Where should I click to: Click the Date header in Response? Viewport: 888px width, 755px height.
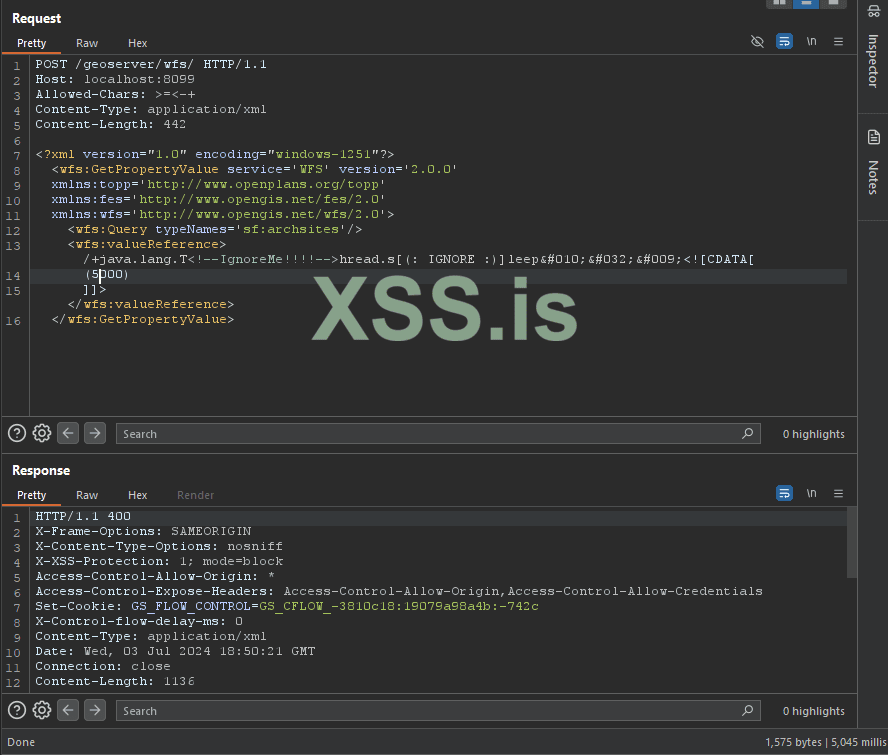pyautogui.click(x=175, y=651)
